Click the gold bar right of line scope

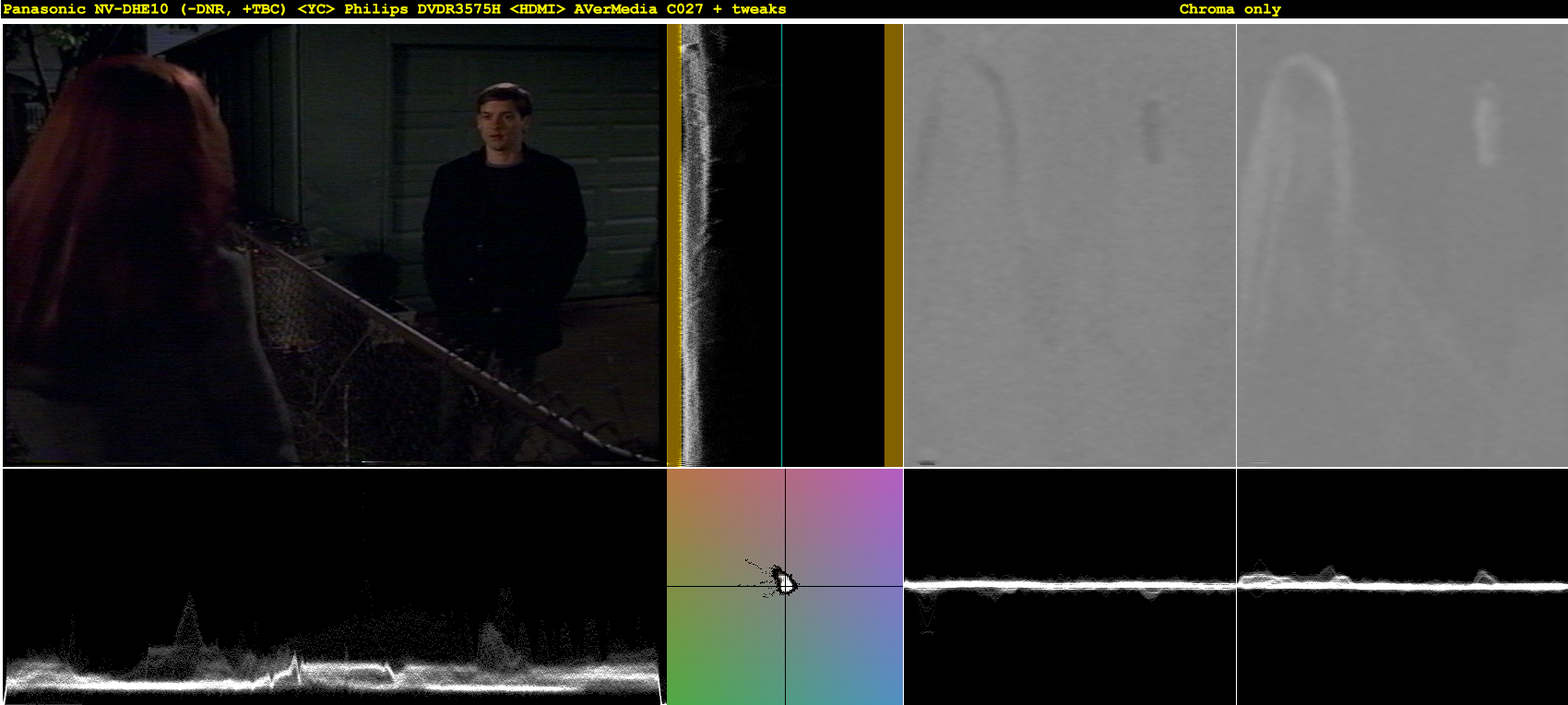893,245
